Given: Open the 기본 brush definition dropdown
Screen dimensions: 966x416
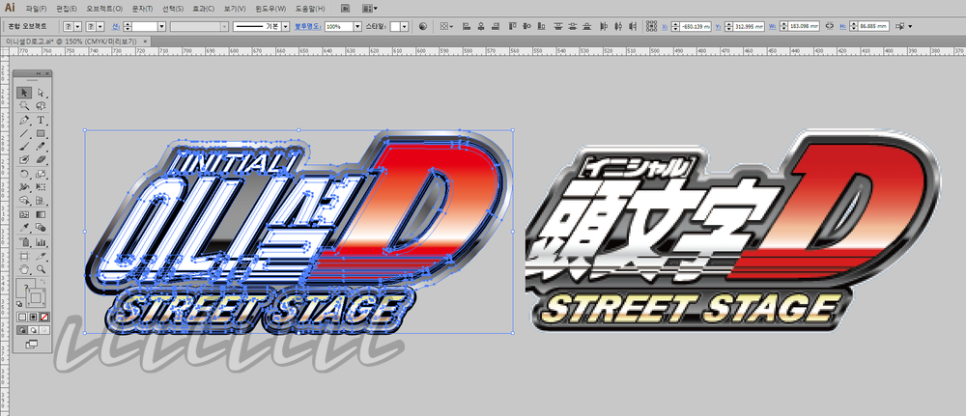Looking at the screenshot, I should tap(286, 27).
